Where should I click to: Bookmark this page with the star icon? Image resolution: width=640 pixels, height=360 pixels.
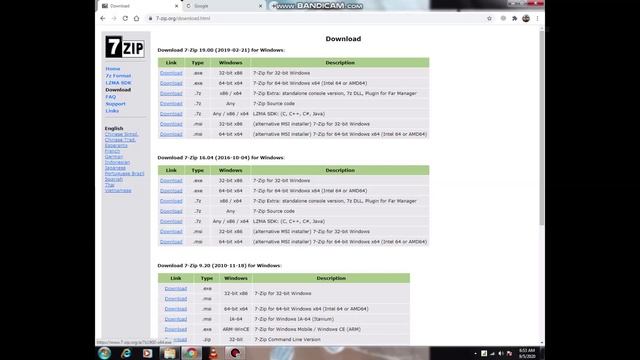point(489,18)
